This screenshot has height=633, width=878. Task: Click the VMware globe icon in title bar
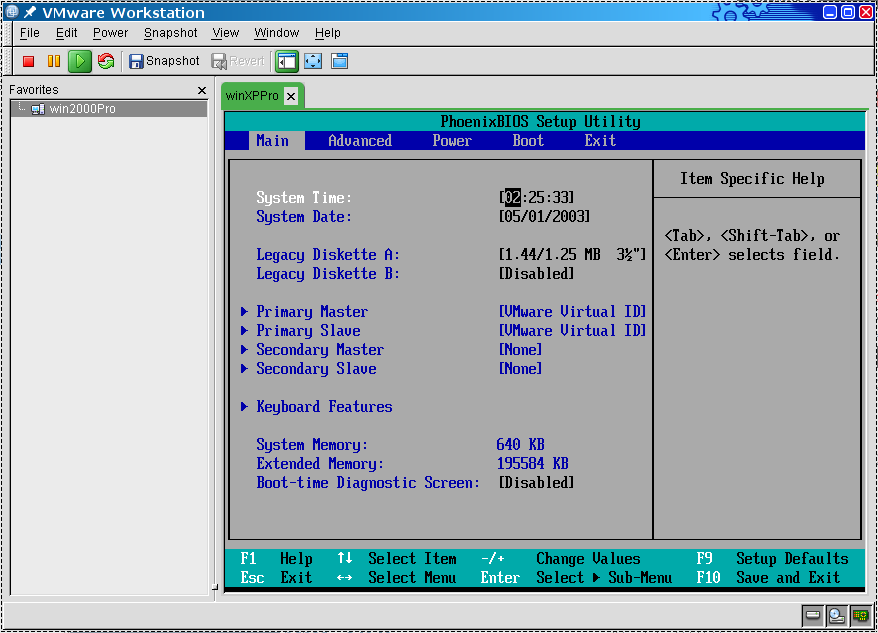(12, 12)
